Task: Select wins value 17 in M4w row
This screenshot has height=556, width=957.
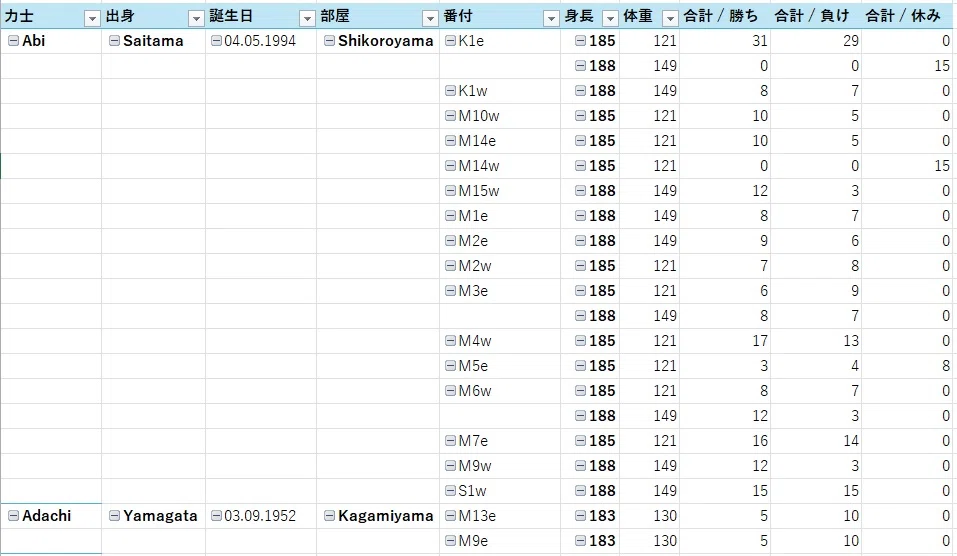Action: (x=724, y=341)
